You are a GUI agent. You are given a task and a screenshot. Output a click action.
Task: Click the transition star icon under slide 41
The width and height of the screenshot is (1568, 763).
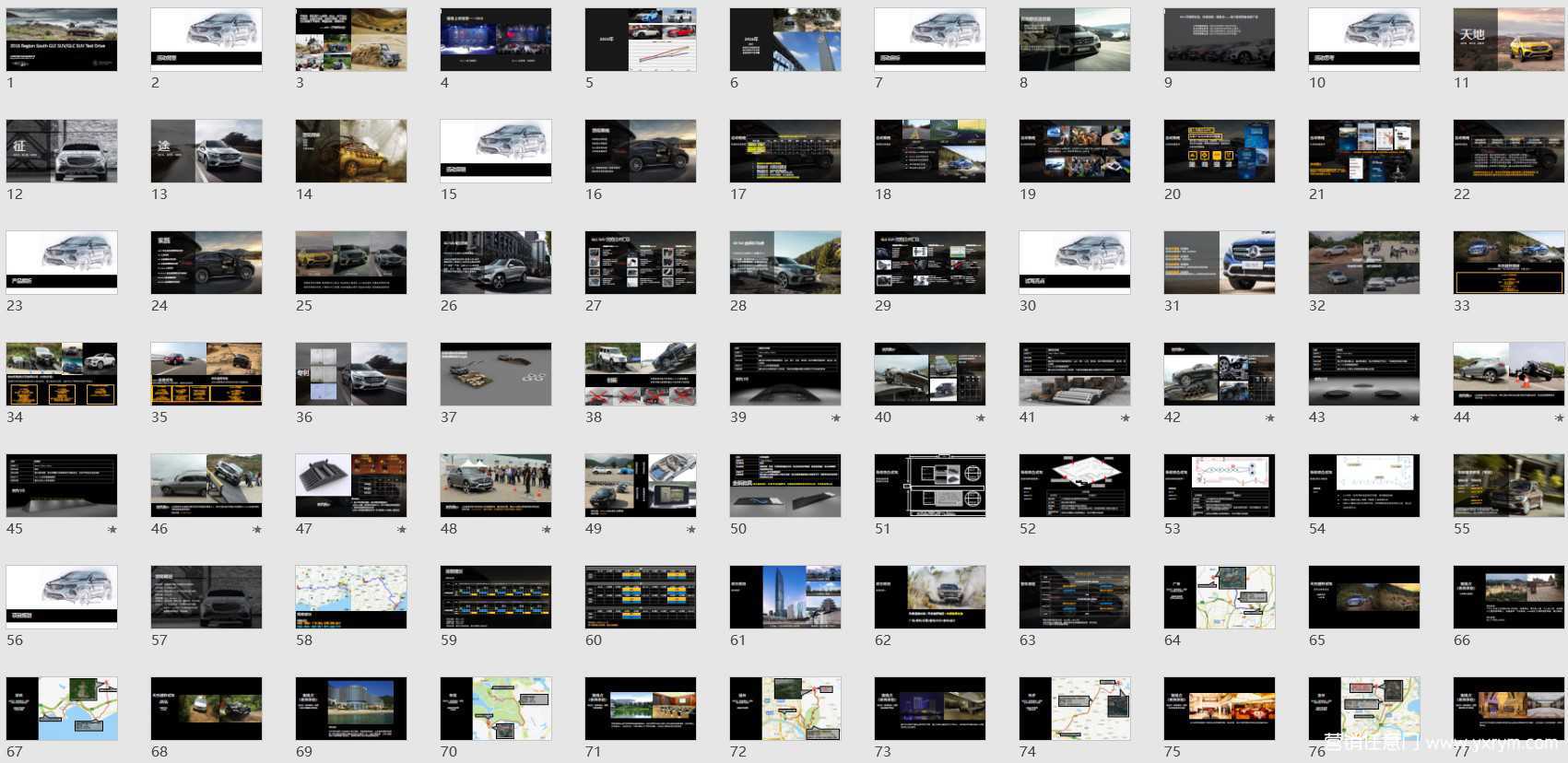click(1126, 418)
